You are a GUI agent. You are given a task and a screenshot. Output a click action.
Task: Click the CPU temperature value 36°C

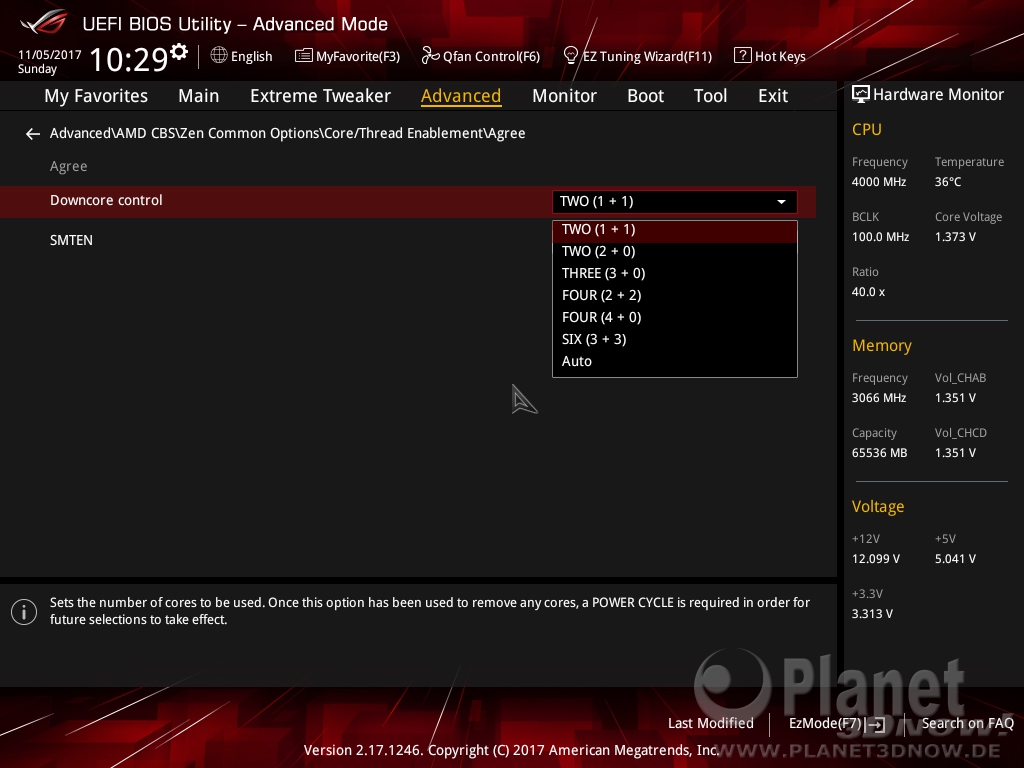tap(948, 182)
